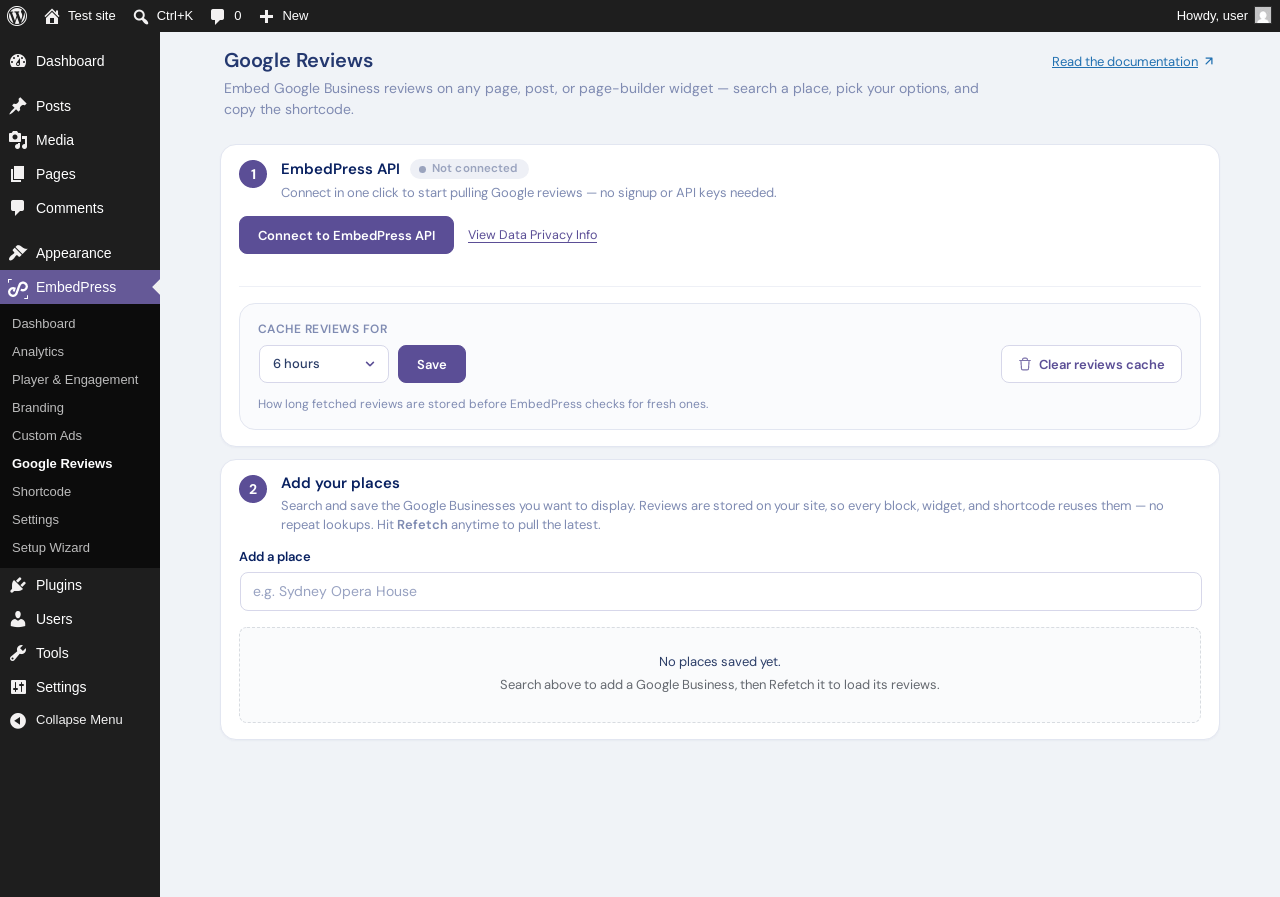Open the search magnifier icon in admin bar
The width and height of the screenshot is (1280, 897).
[141, 16]
